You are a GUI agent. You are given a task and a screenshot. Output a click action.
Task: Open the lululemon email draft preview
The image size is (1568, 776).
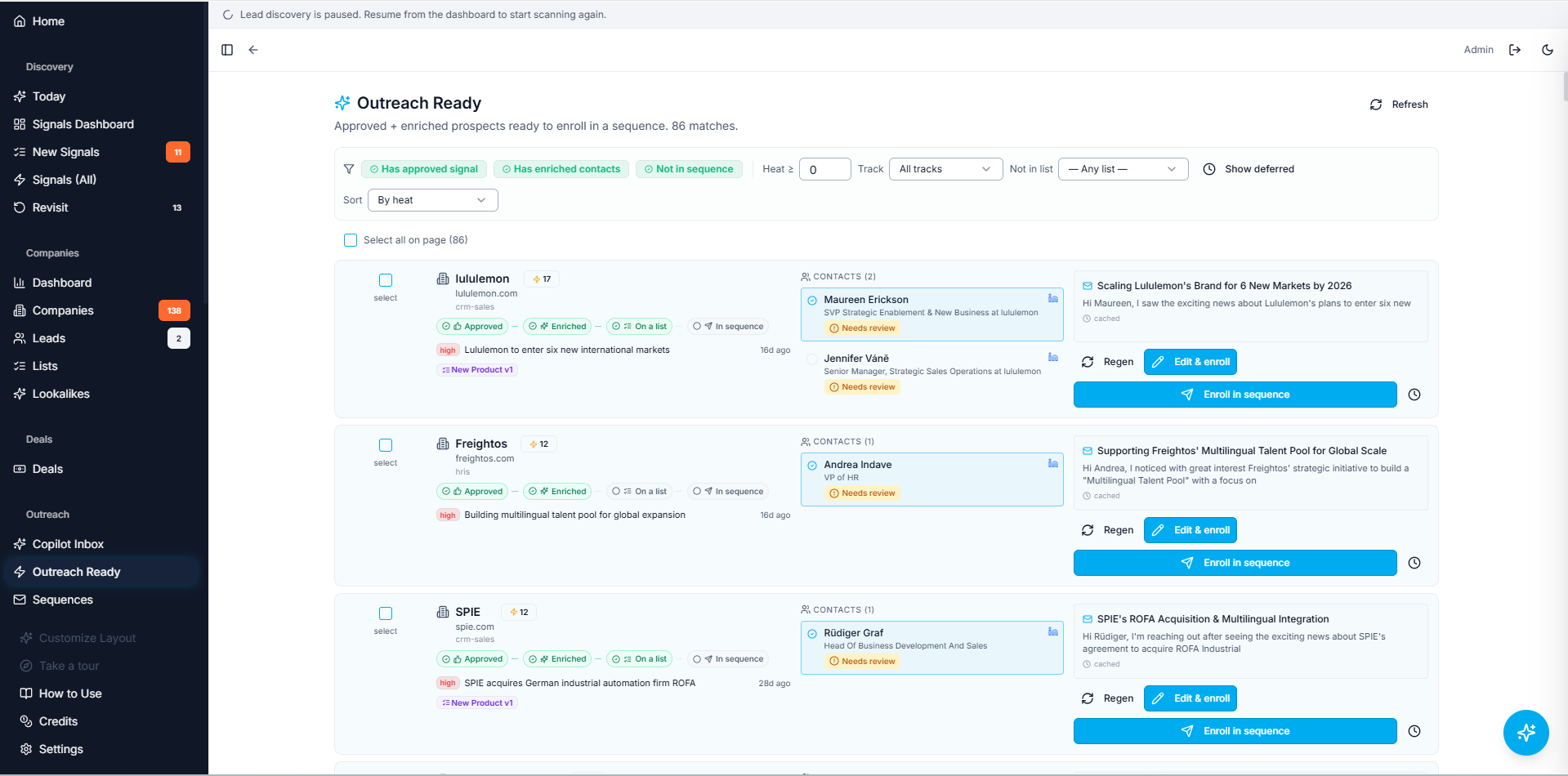pos(1250,306)
